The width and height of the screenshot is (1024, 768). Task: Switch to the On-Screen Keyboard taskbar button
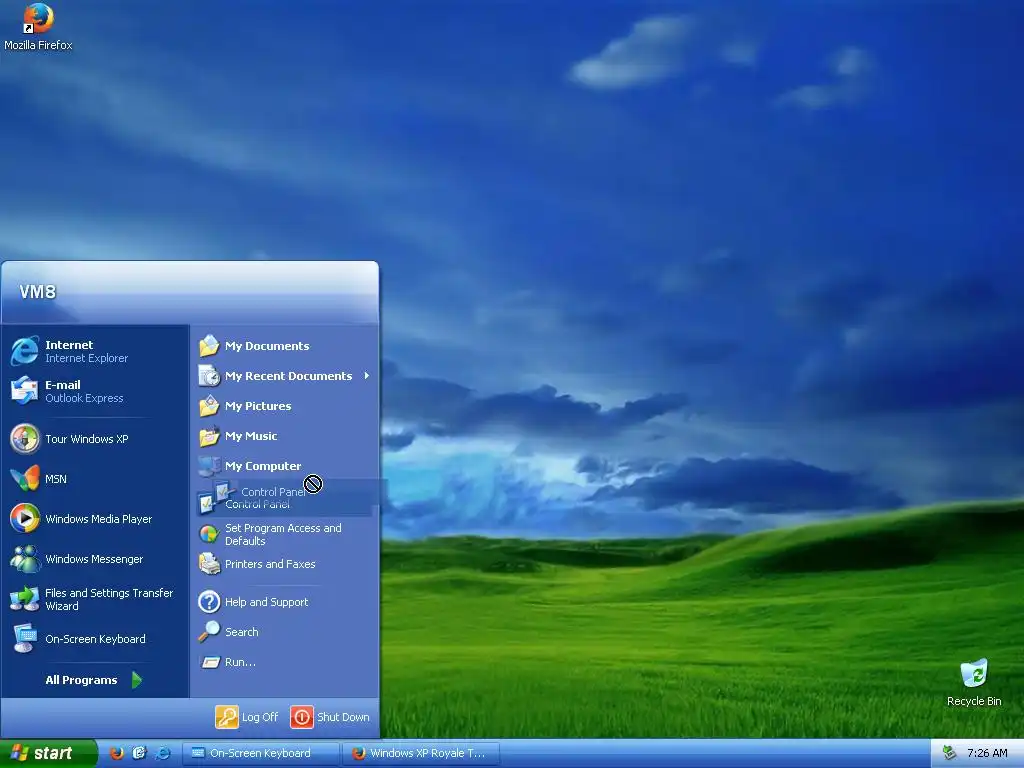(x=260, y=753)
